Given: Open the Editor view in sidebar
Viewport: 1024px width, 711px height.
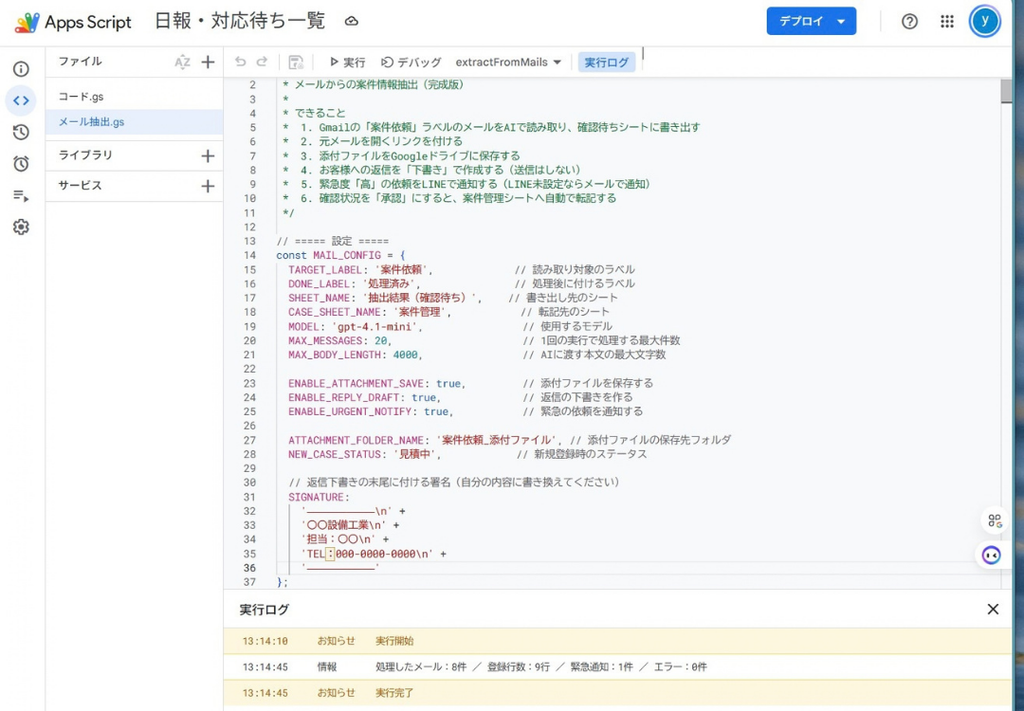Looking at the screenshot, I should [21, 101].
